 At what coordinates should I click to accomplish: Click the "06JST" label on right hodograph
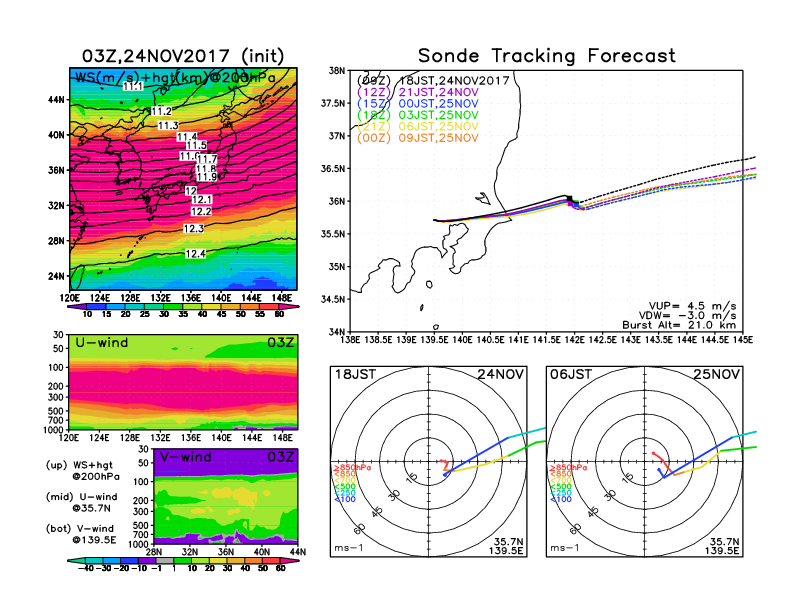coord(571,374)
